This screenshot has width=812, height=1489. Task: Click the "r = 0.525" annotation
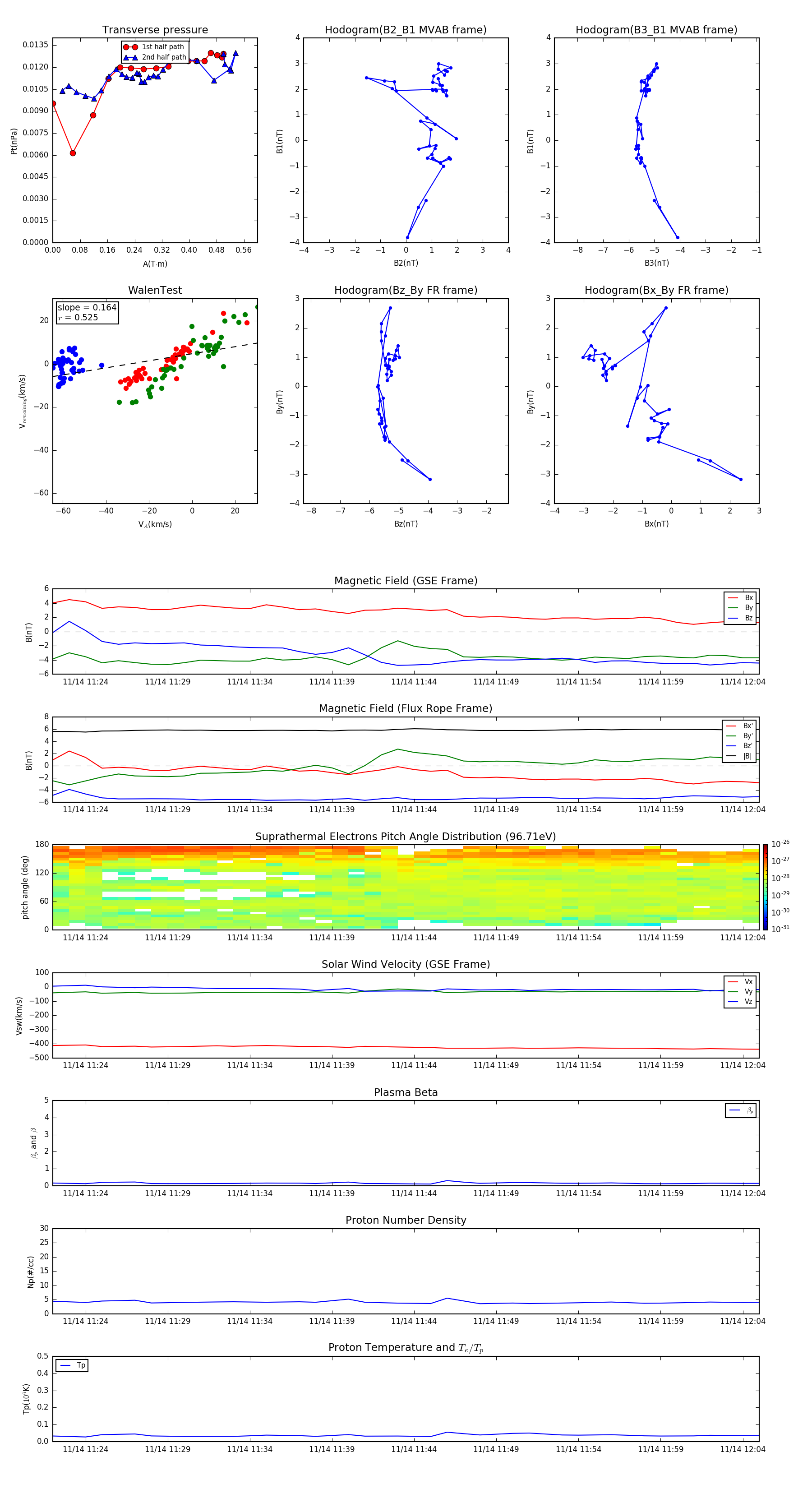coord(78,317)
